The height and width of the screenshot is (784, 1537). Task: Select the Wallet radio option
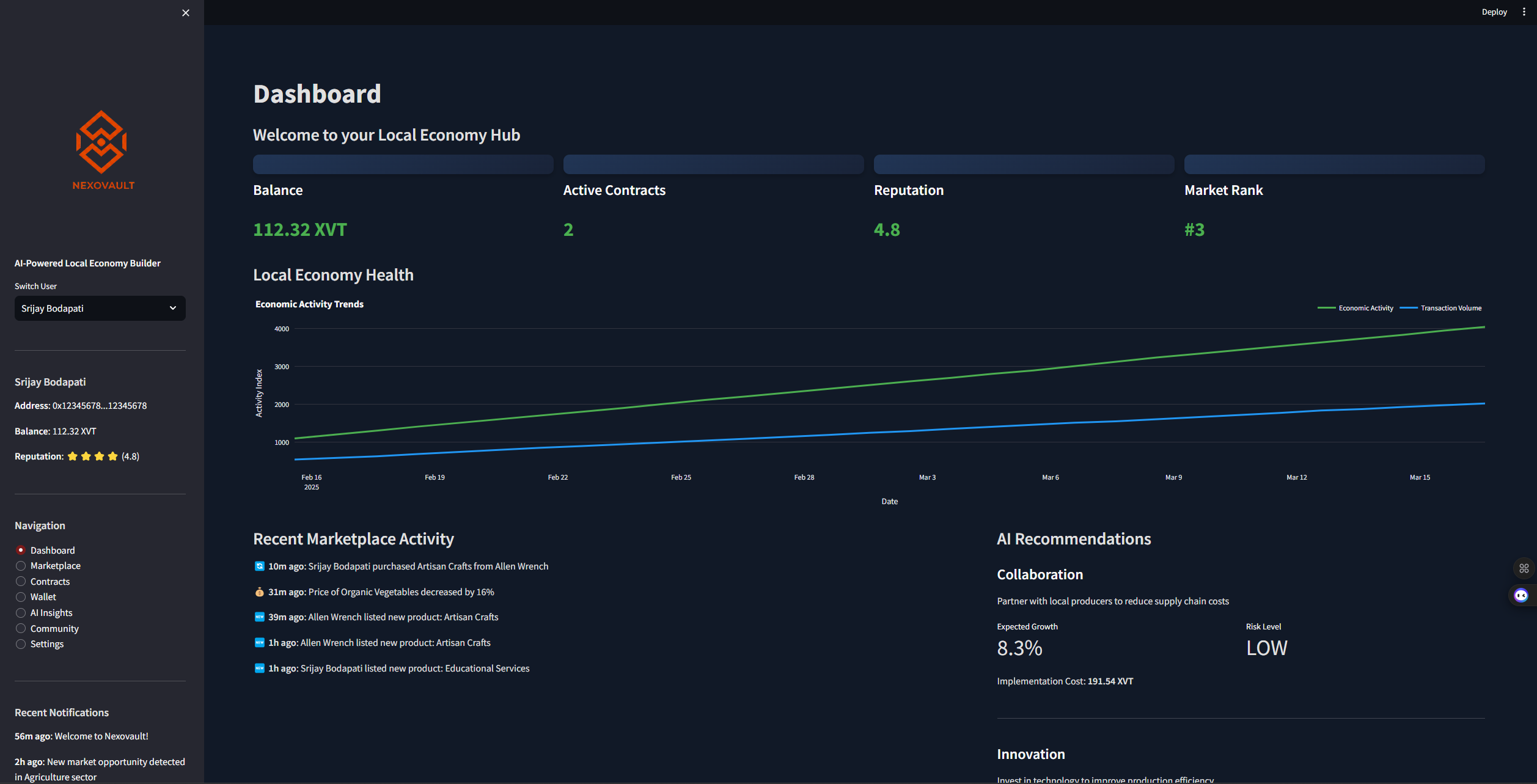tap(21, 597)
